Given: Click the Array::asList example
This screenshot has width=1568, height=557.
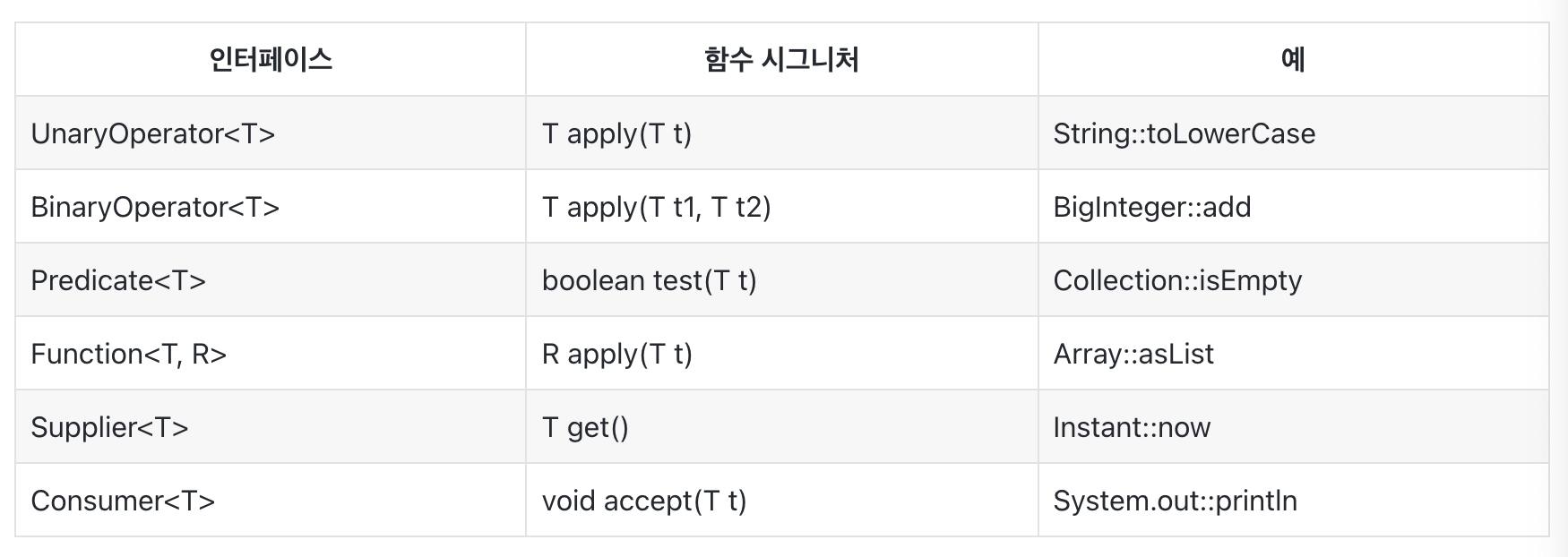Looking at the screenshot, I should point(1133,354).
